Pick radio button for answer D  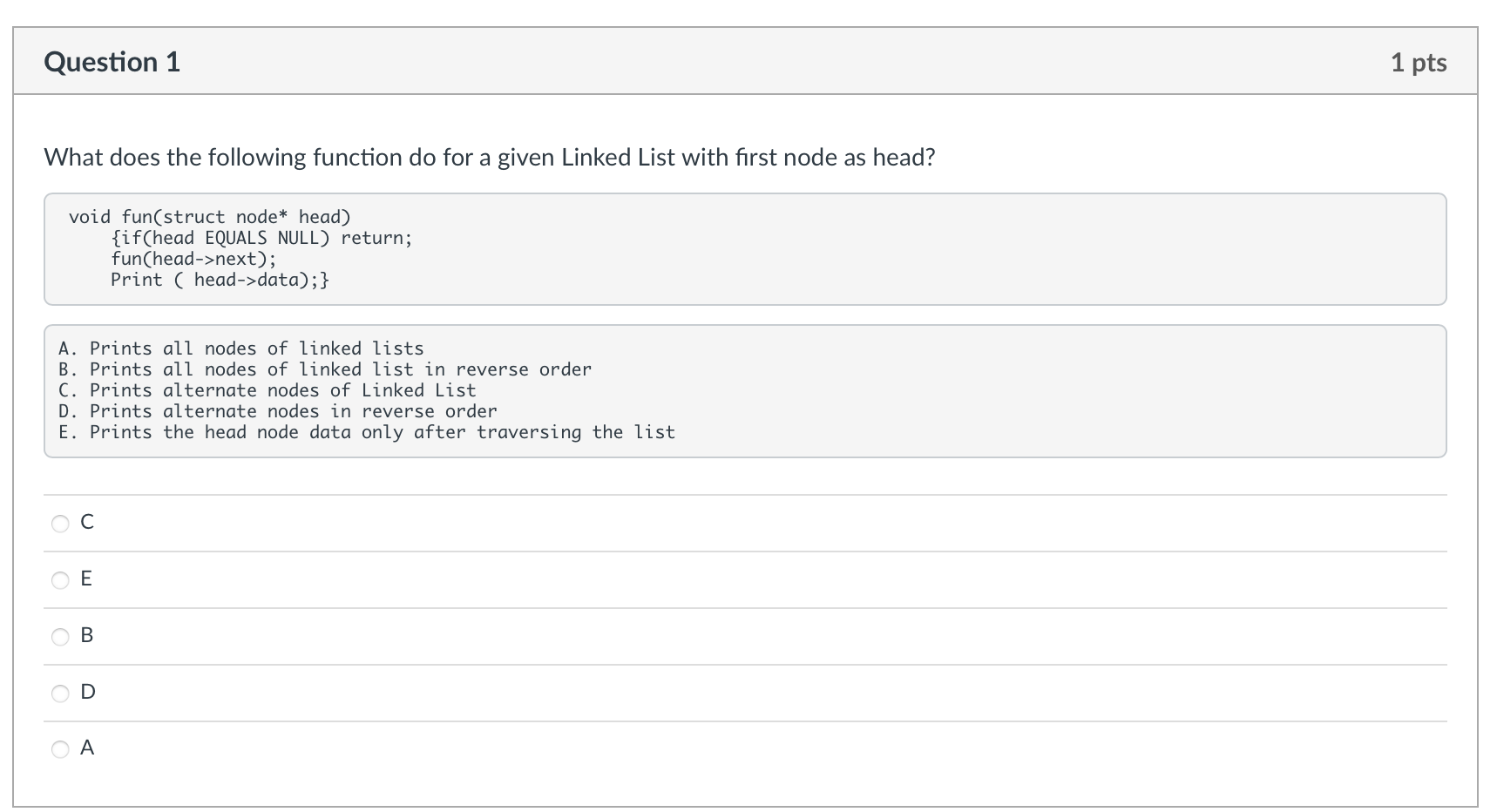point(60,694)
